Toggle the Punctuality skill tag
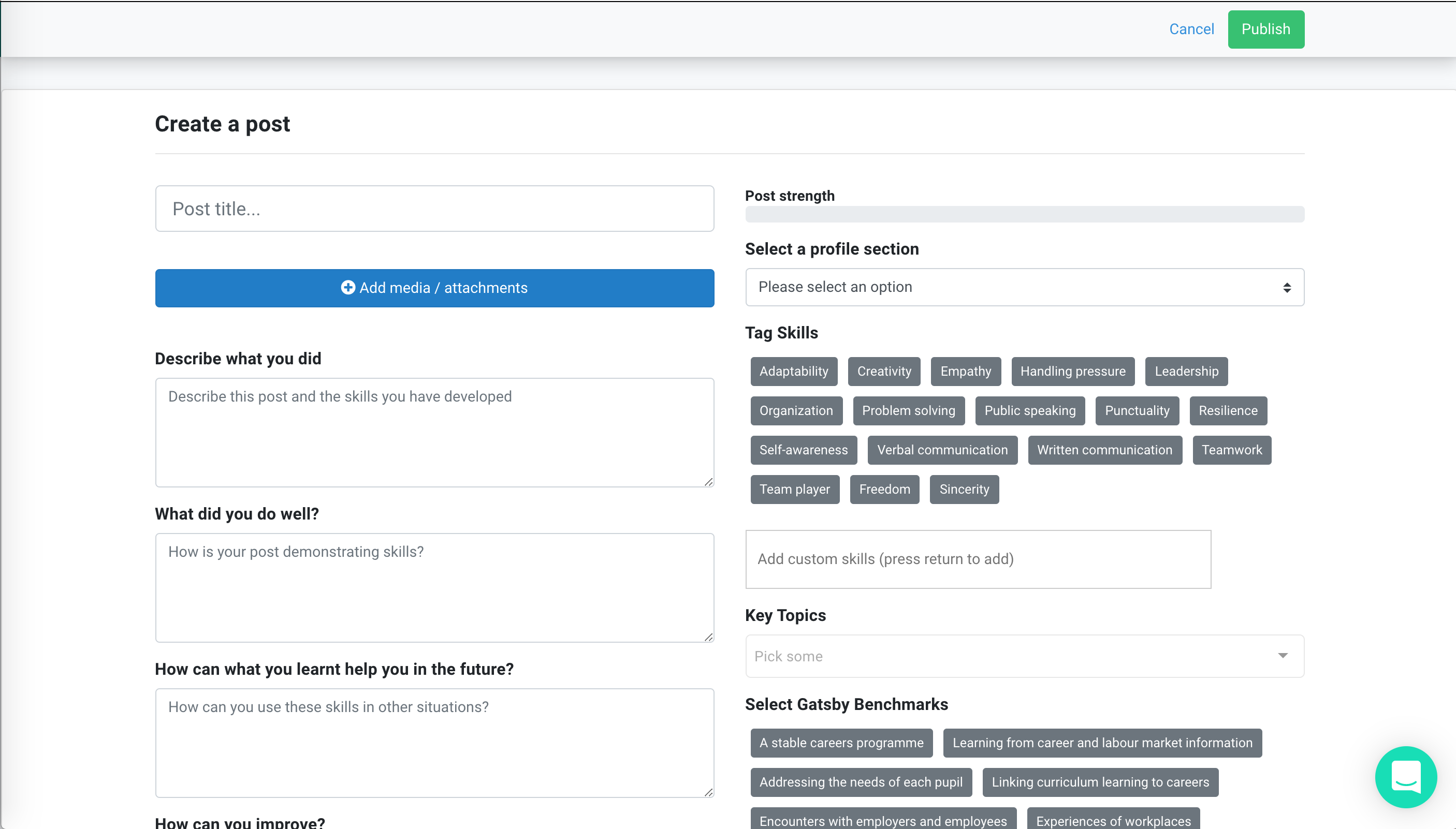Screen dimensions: 1456x829 pos(1137,410)
